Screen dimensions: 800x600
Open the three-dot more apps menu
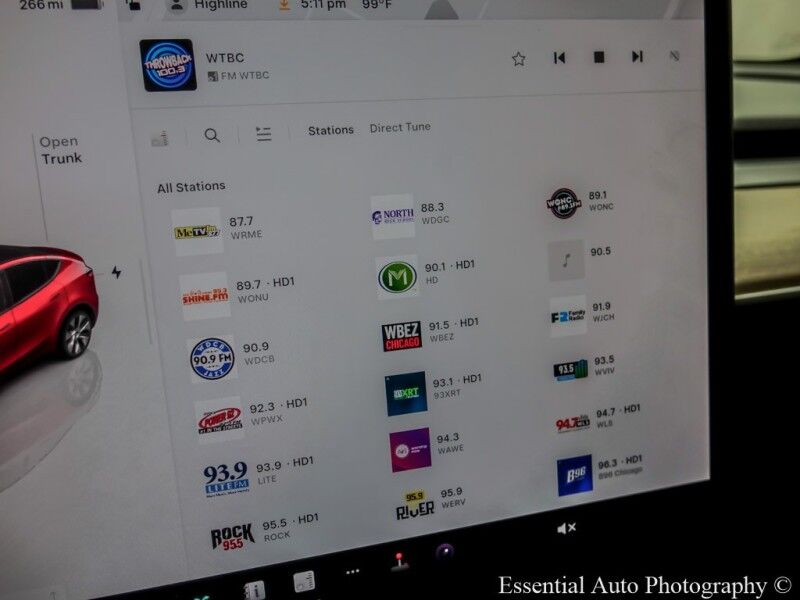point(353,572)
